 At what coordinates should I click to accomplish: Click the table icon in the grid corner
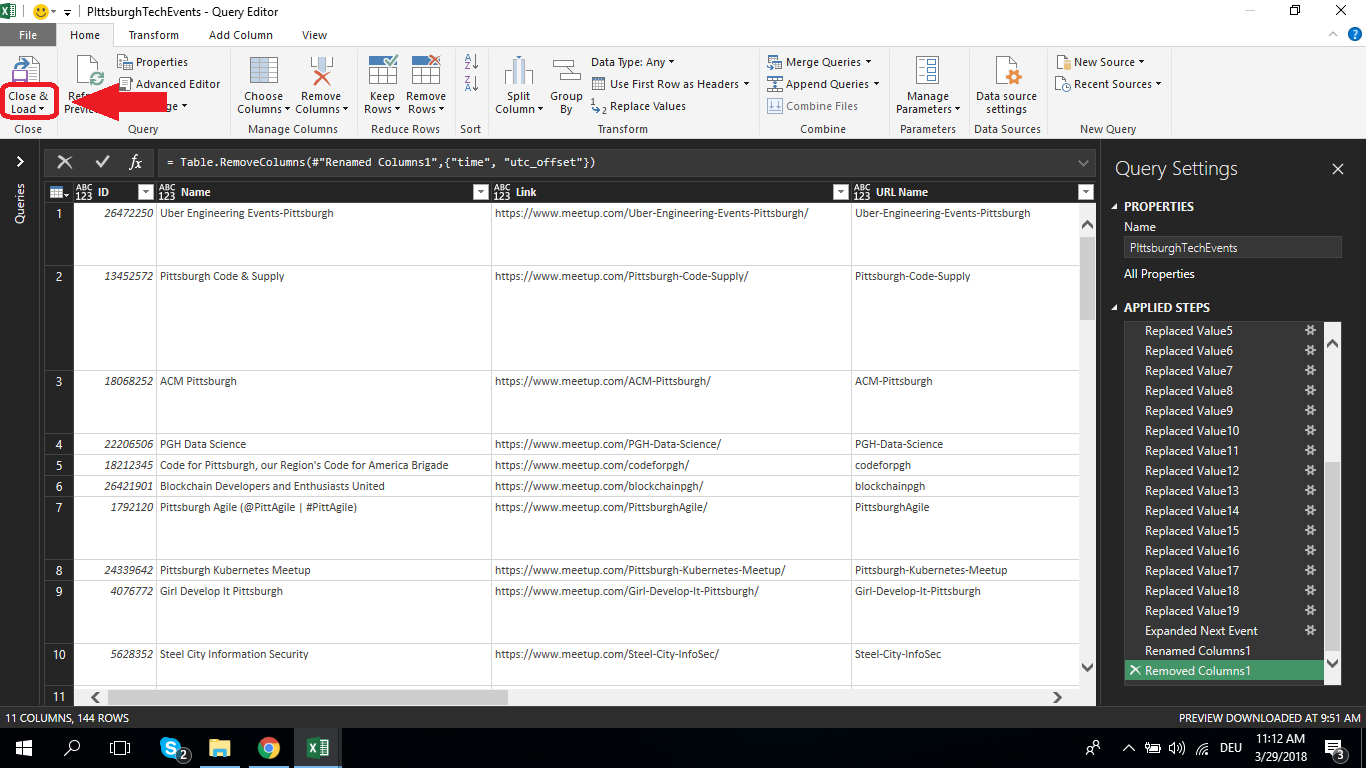click(x=58, y=192)
